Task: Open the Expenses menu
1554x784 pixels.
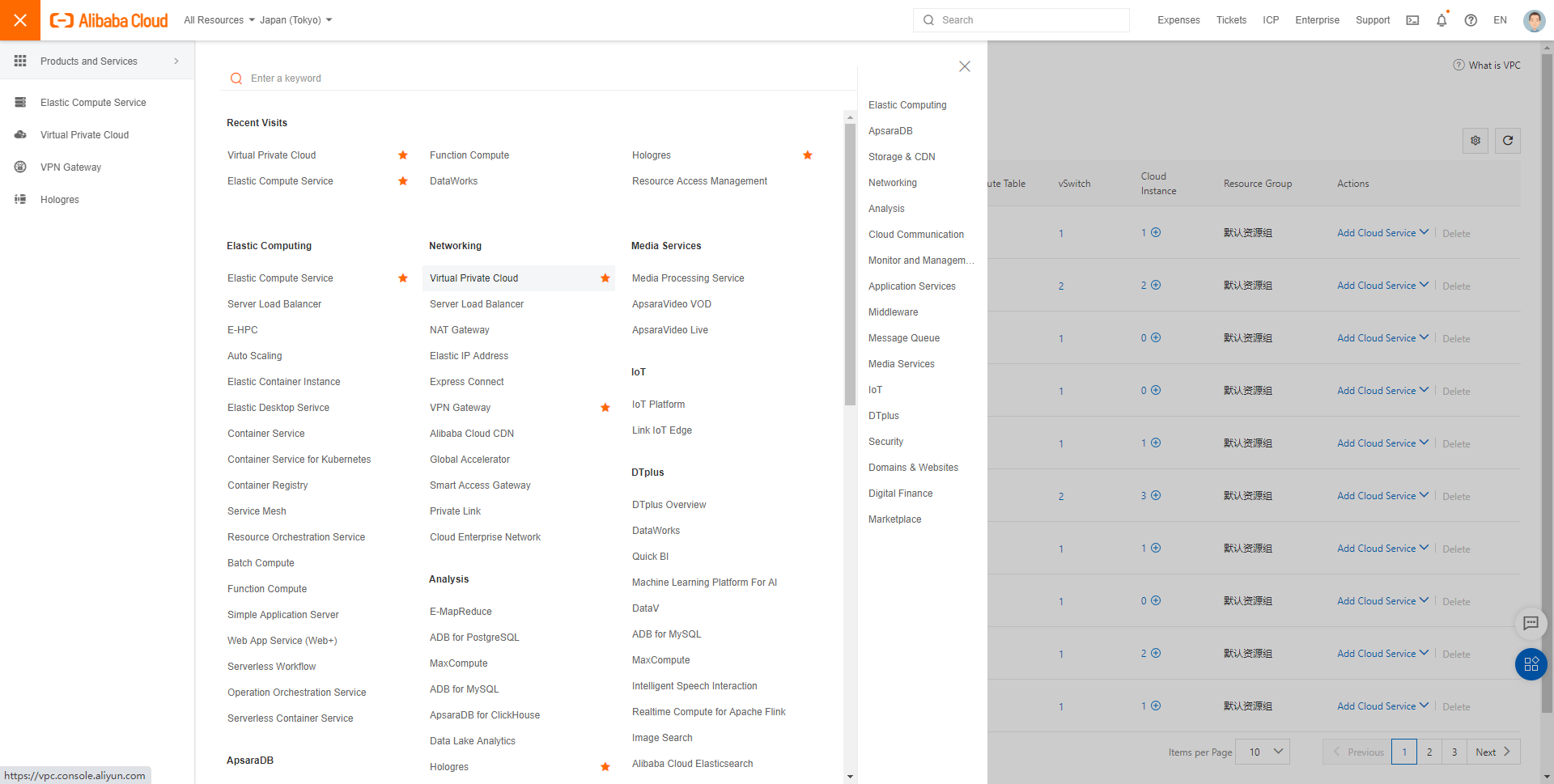Action: pos(1178,20)
